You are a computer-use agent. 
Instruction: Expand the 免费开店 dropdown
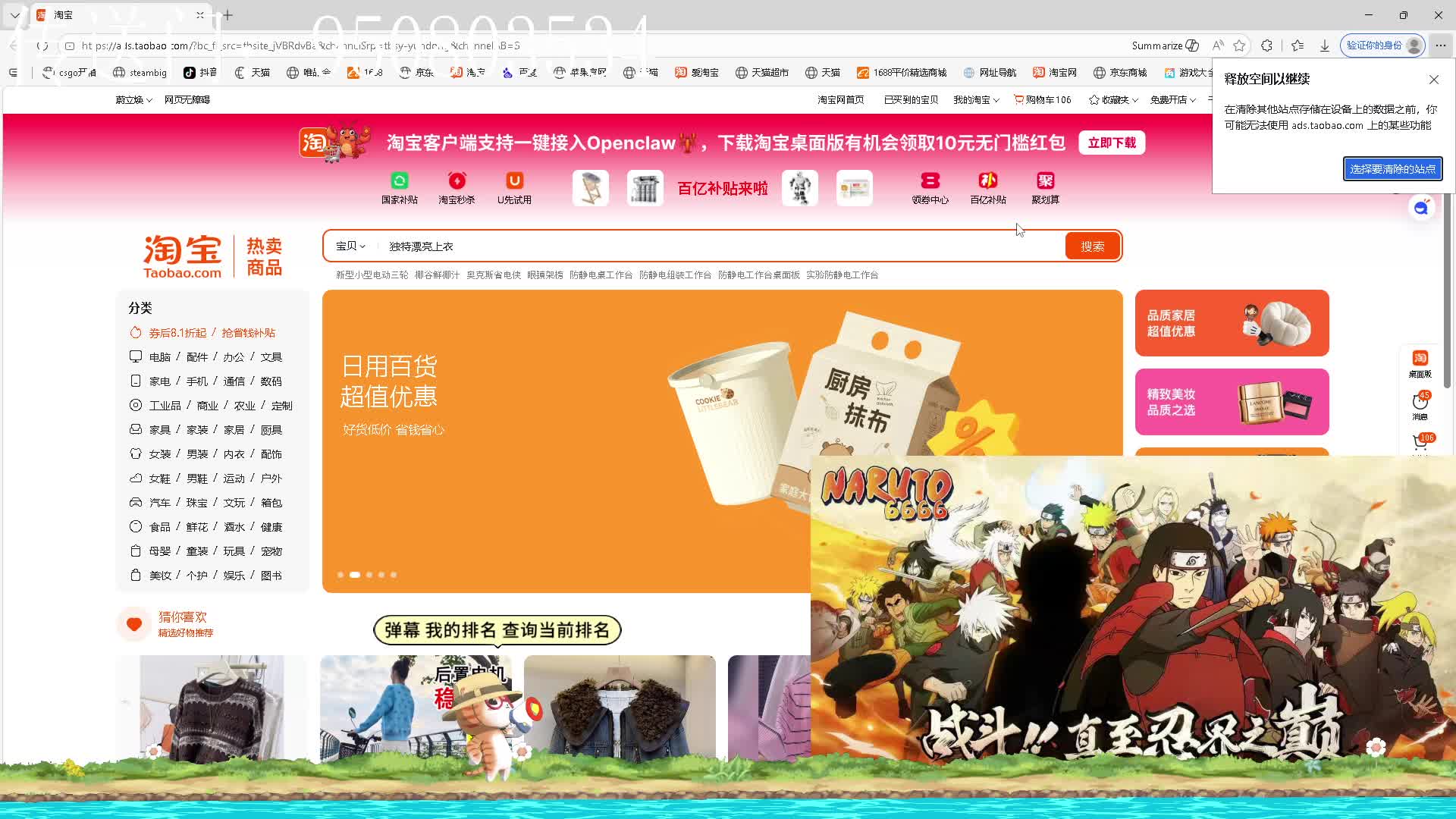click(1174, 99)
